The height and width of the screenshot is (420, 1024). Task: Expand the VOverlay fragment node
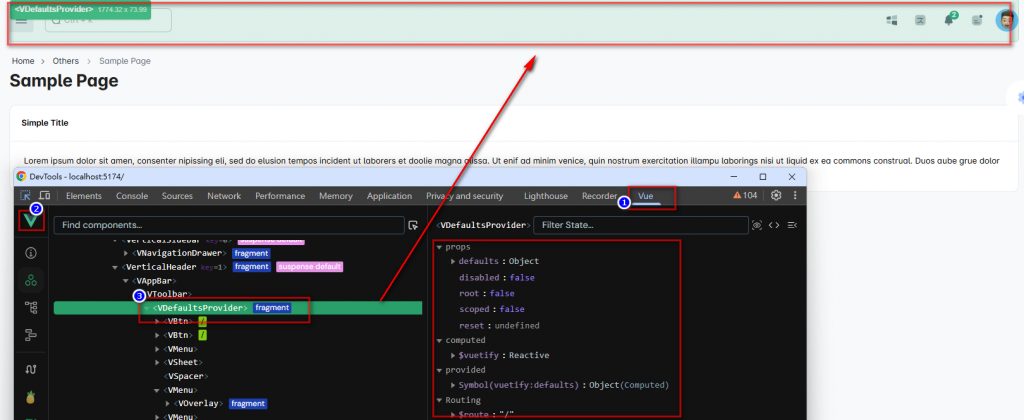point(168,404)
